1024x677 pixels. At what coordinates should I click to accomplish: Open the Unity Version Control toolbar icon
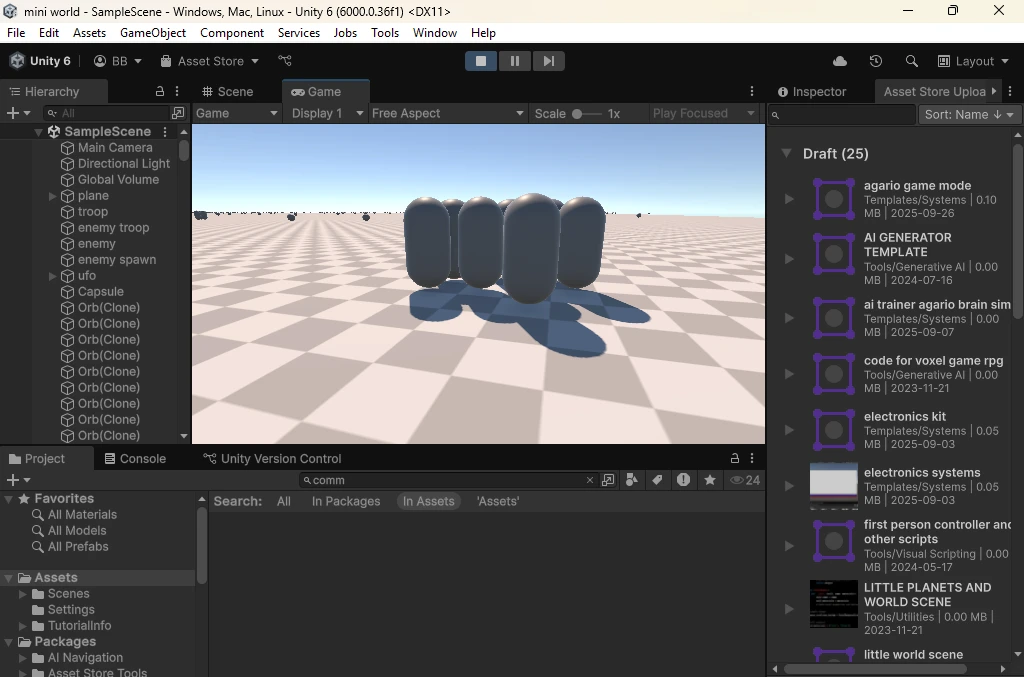(x=285, y=61)
